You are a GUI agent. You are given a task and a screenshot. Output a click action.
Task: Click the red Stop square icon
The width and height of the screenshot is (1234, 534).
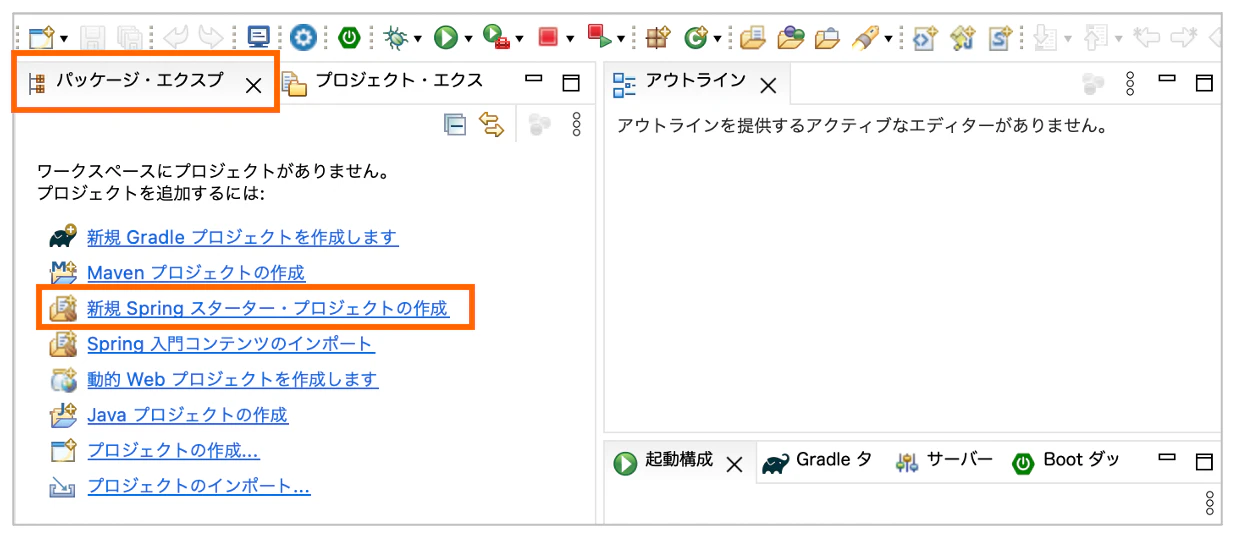pos(548,38)
